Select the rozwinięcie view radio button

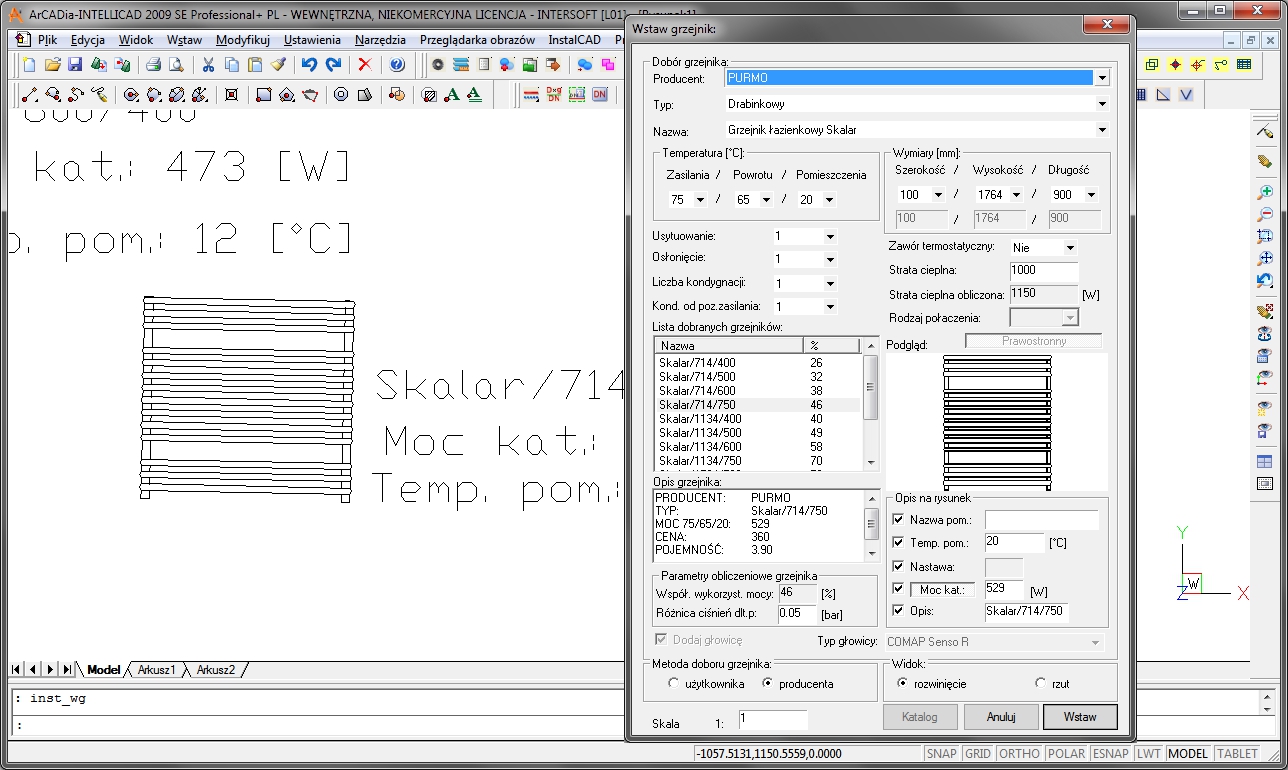903,683
